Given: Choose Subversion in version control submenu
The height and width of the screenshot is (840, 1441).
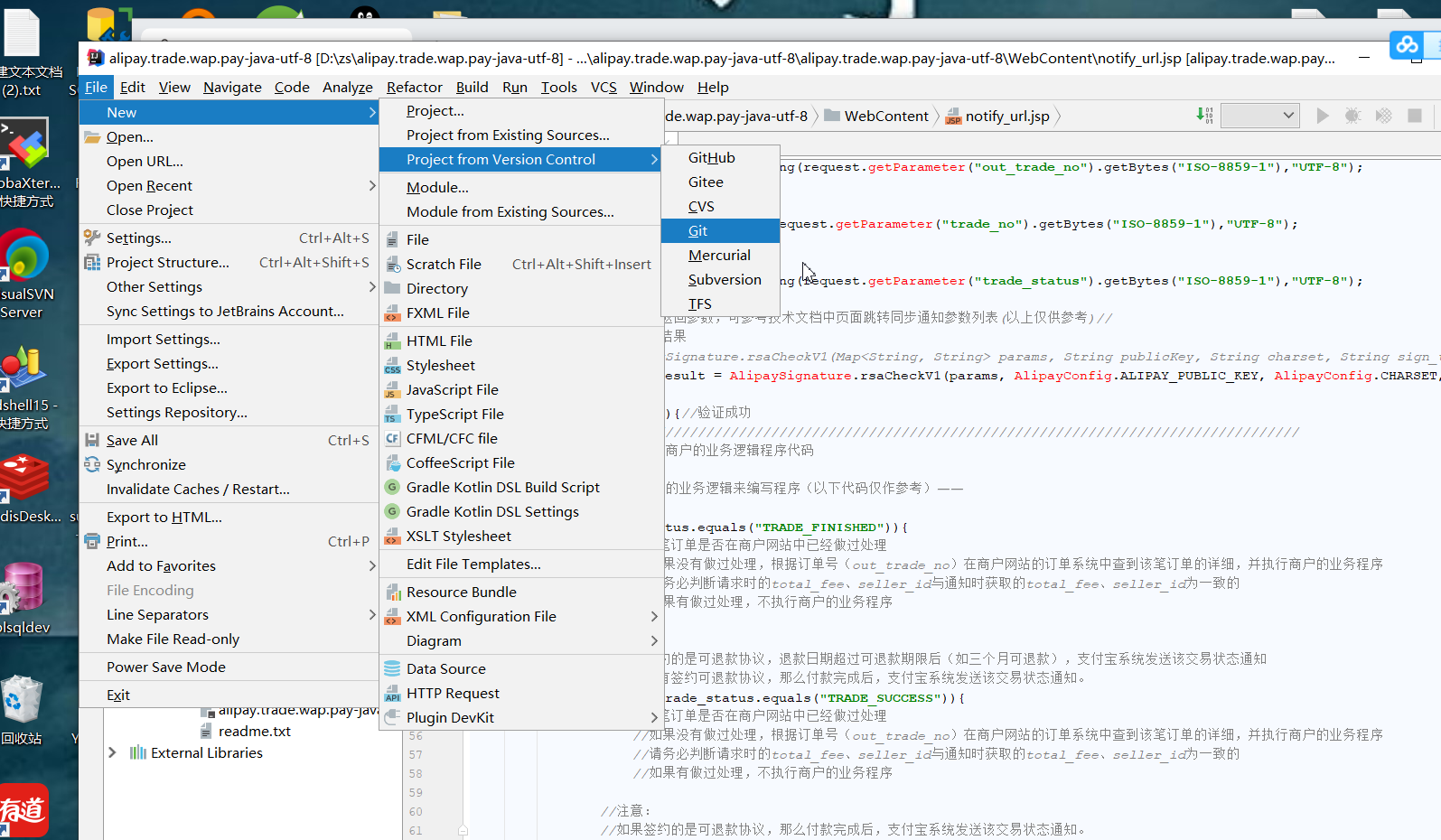Looking at the screenshot, I should click(x=720, y=279).
